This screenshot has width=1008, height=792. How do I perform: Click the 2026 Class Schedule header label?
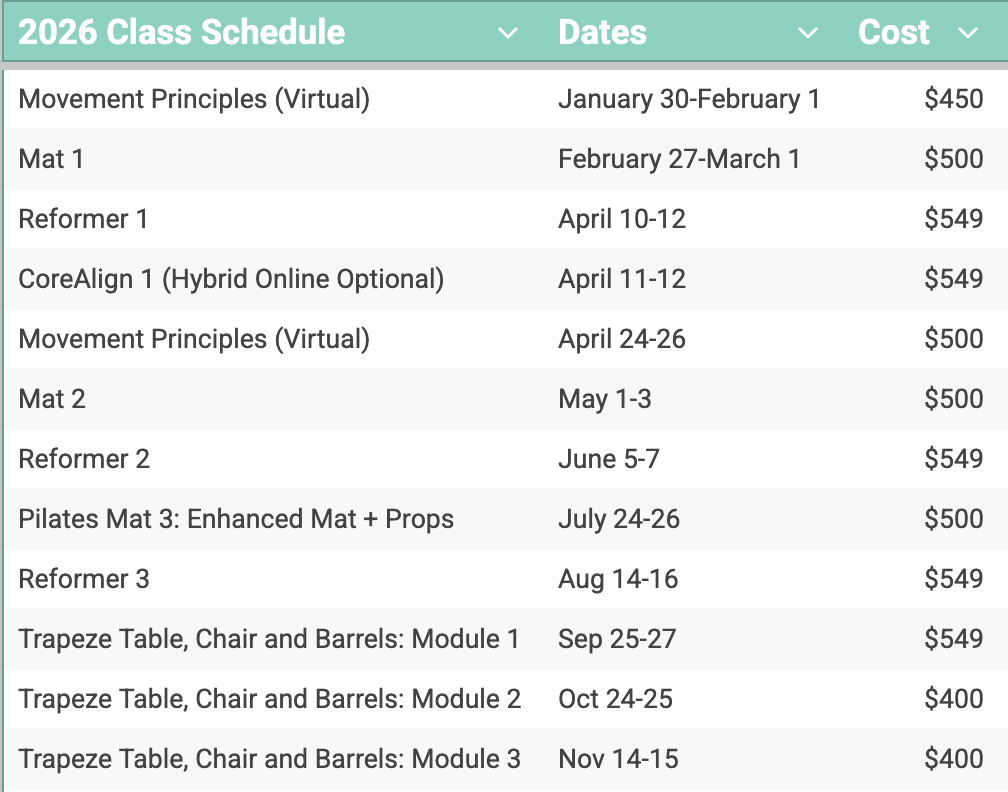pyautogui.click(x=181, y=32)
